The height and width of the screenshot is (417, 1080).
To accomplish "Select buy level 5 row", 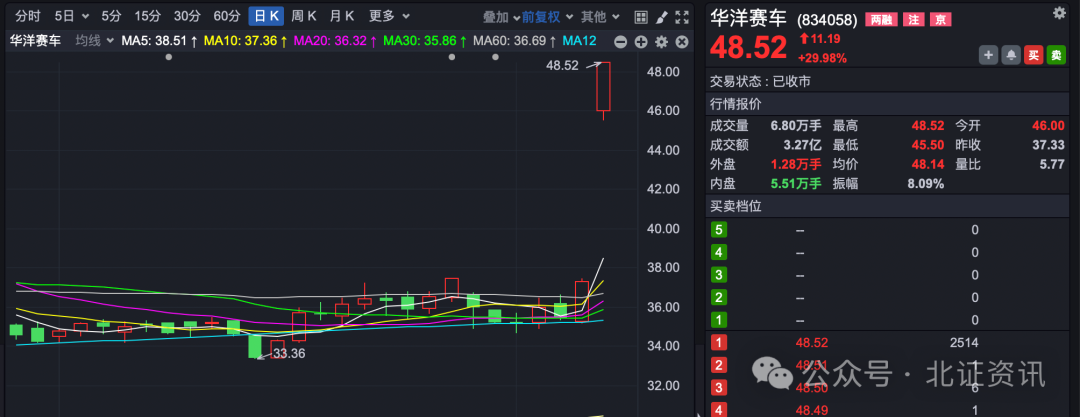I will coord(887,230).
